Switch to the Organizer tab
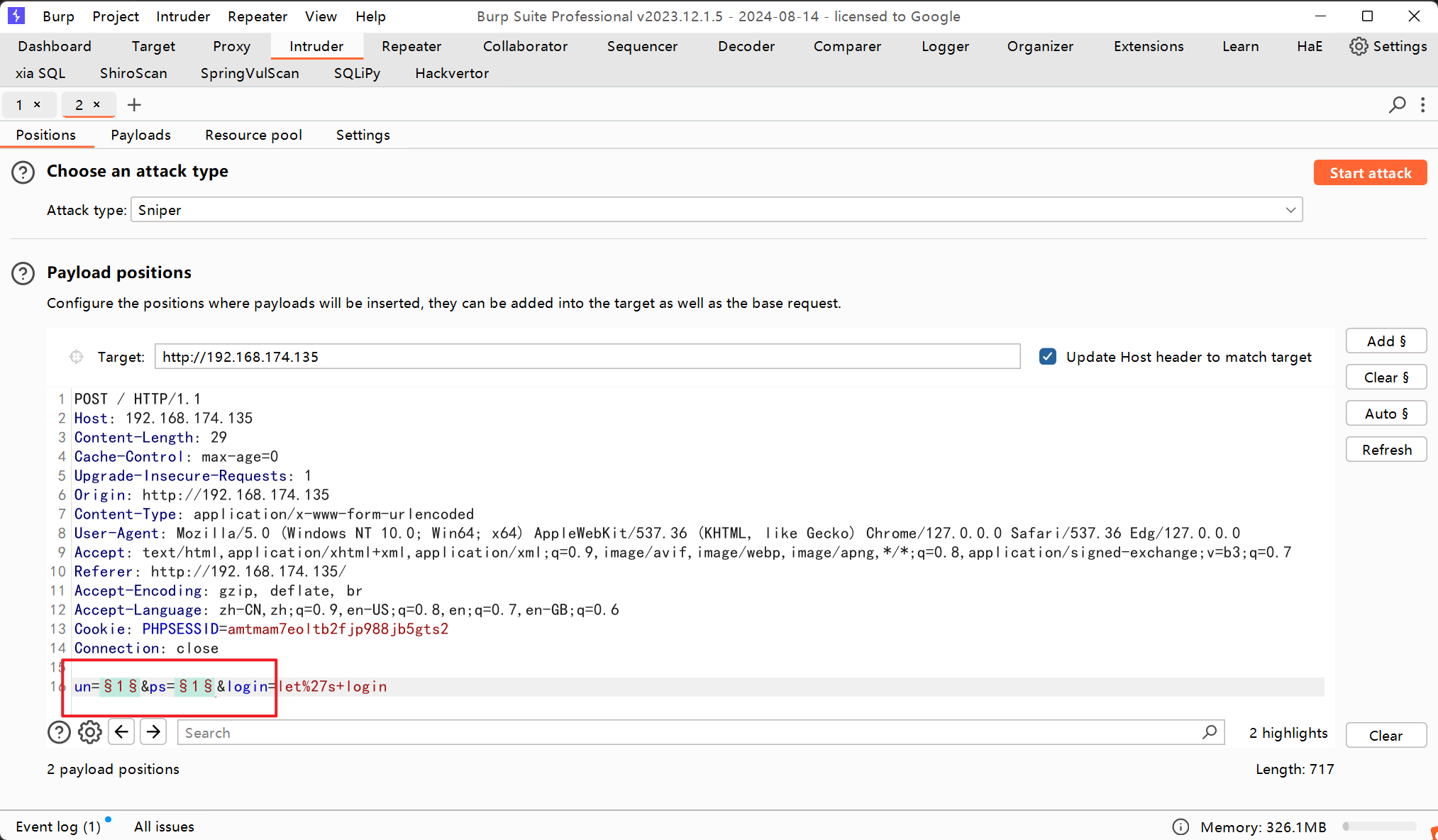Screen dimensions: 1438x840 point(1040,46)
